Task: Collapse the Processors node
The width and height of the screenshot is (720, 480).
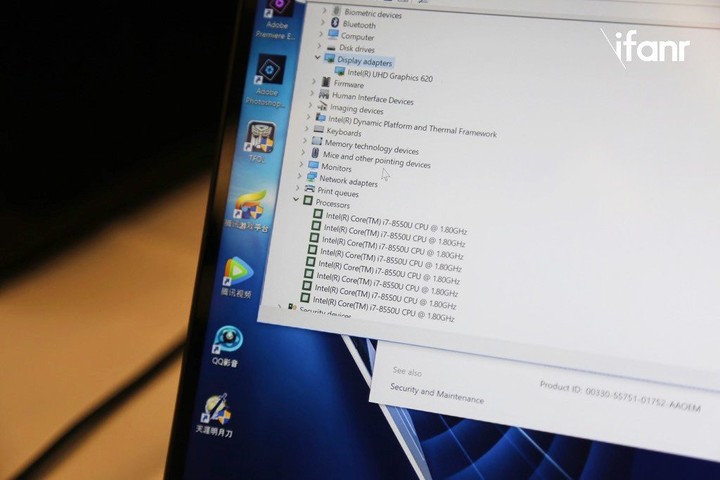Action: pos(296,199)
